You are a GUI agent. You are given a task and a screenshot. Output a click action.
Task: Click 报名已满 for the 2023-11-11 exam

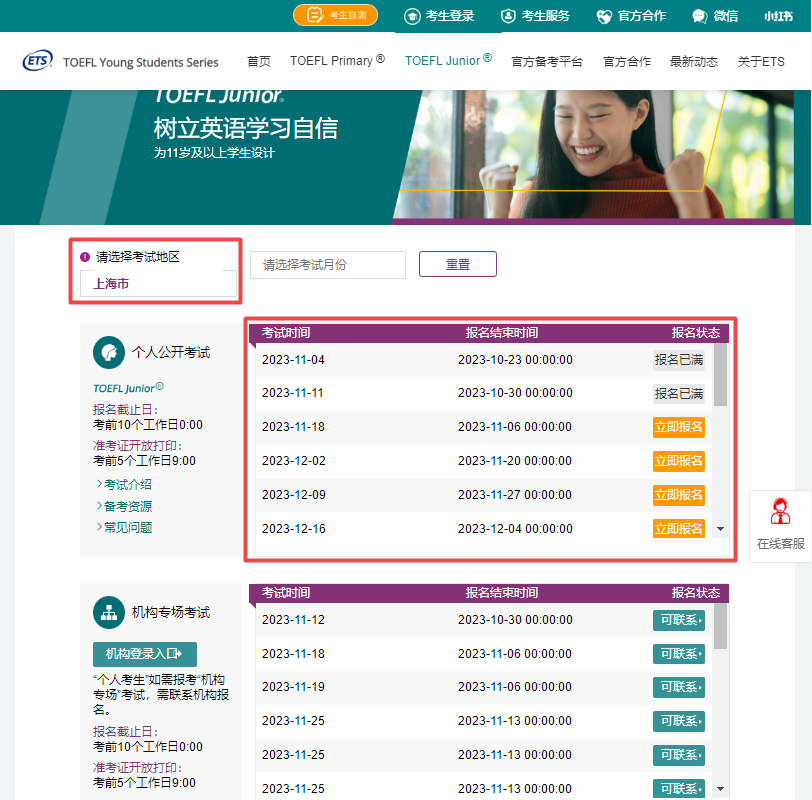click(678, 394)
